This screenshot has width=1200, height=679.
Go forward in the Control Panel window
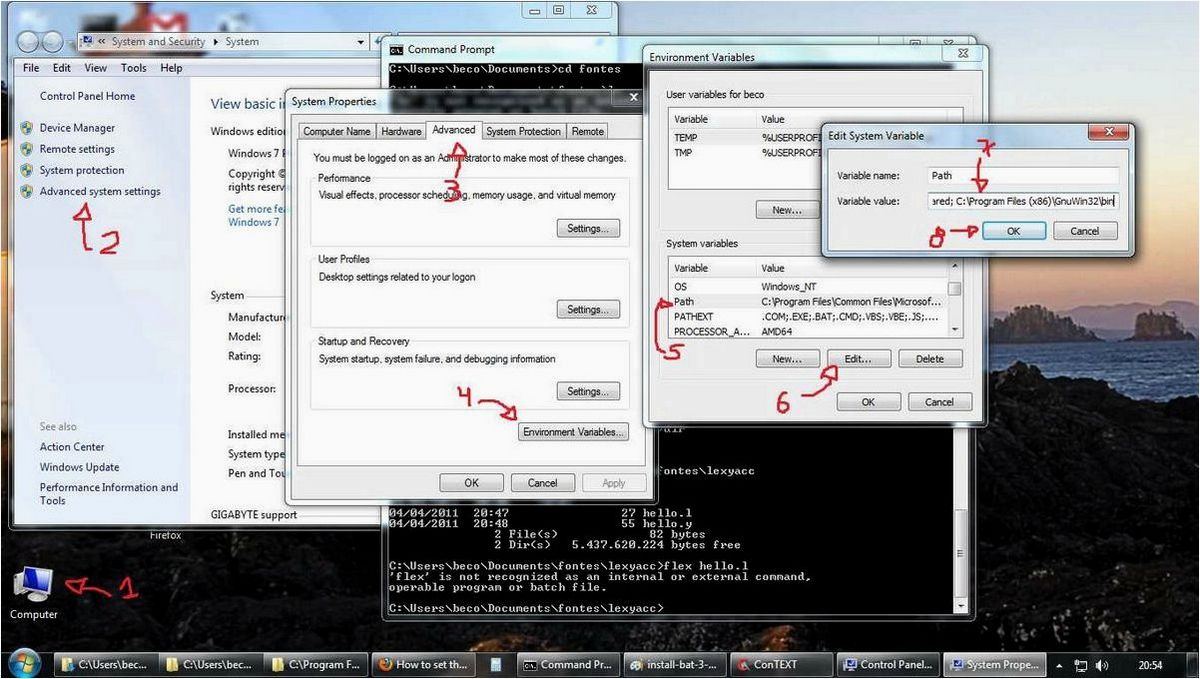click(x=53, y=41)
